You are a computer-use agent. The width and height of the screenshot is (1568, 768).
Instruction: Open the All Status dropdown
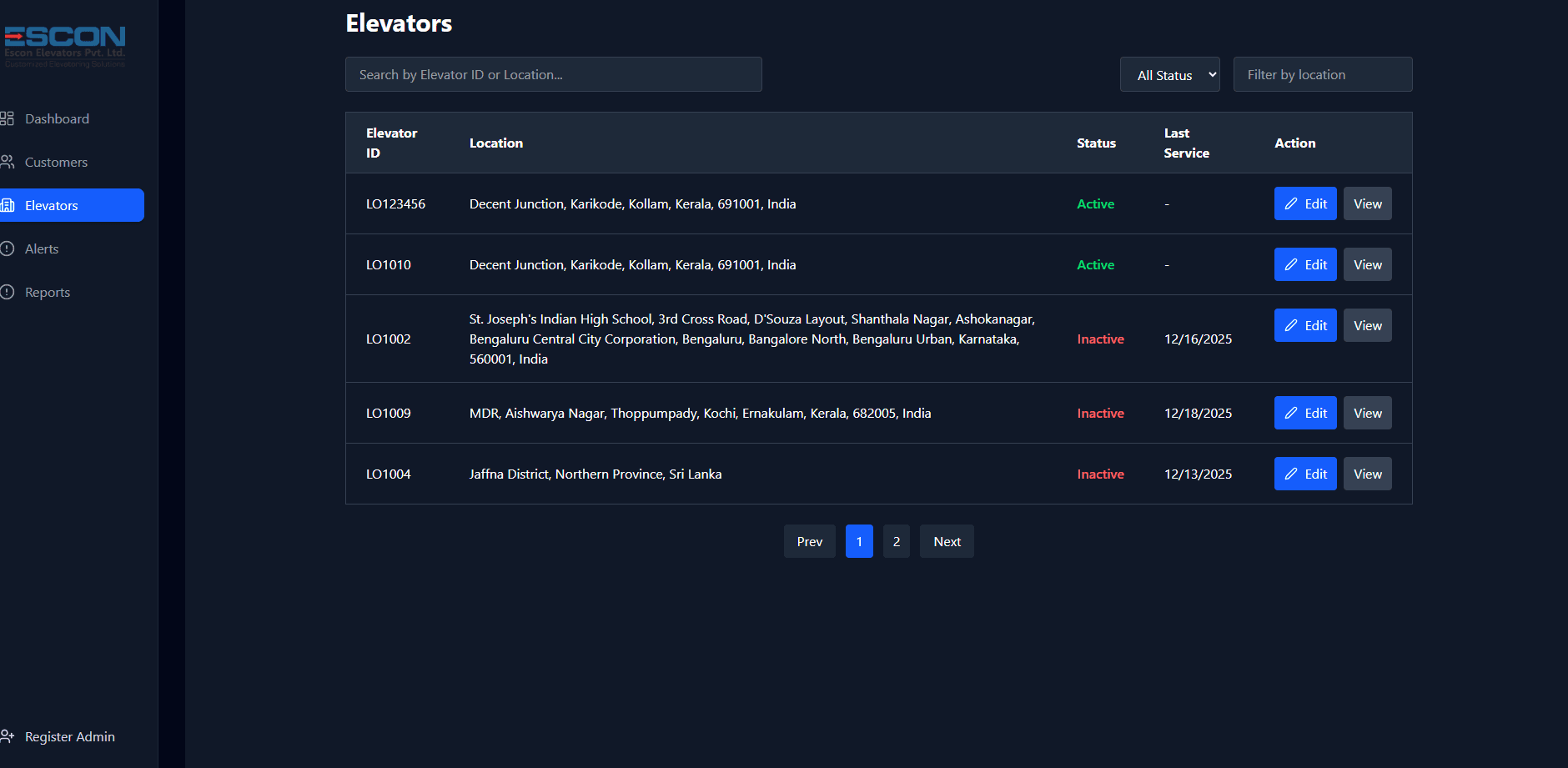1169,74
